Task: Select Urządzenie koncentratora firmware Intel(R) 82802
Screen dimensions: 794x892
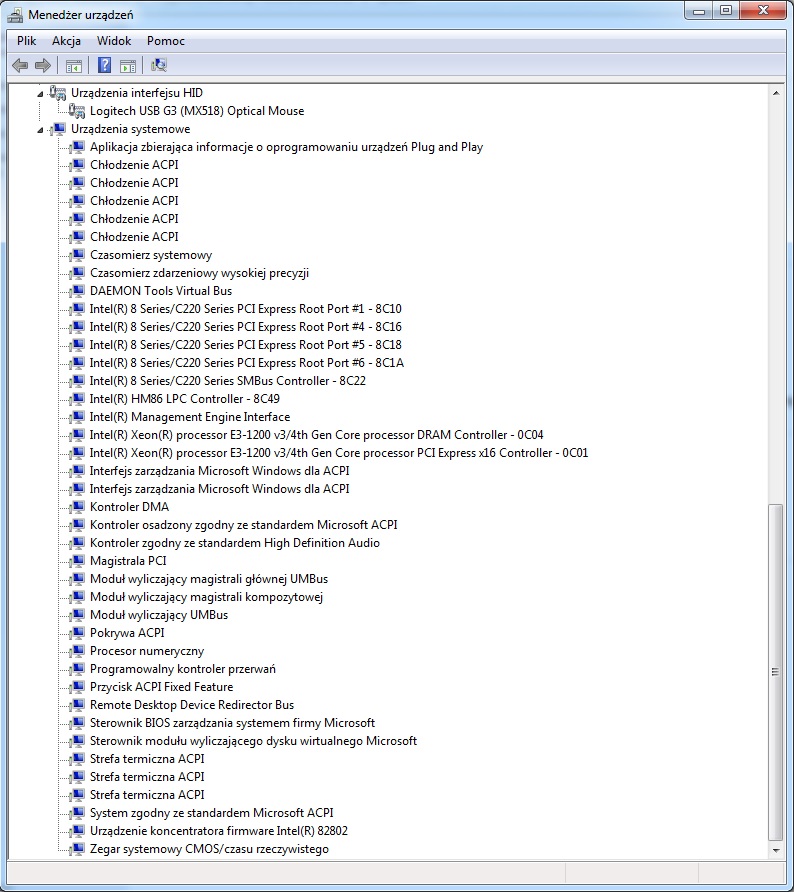Action: click(218, 831)
